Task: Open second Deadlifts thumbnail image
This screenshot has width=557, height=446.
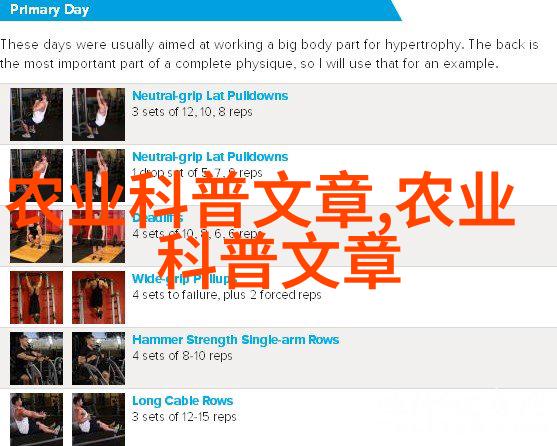Action: pos(98,236)
